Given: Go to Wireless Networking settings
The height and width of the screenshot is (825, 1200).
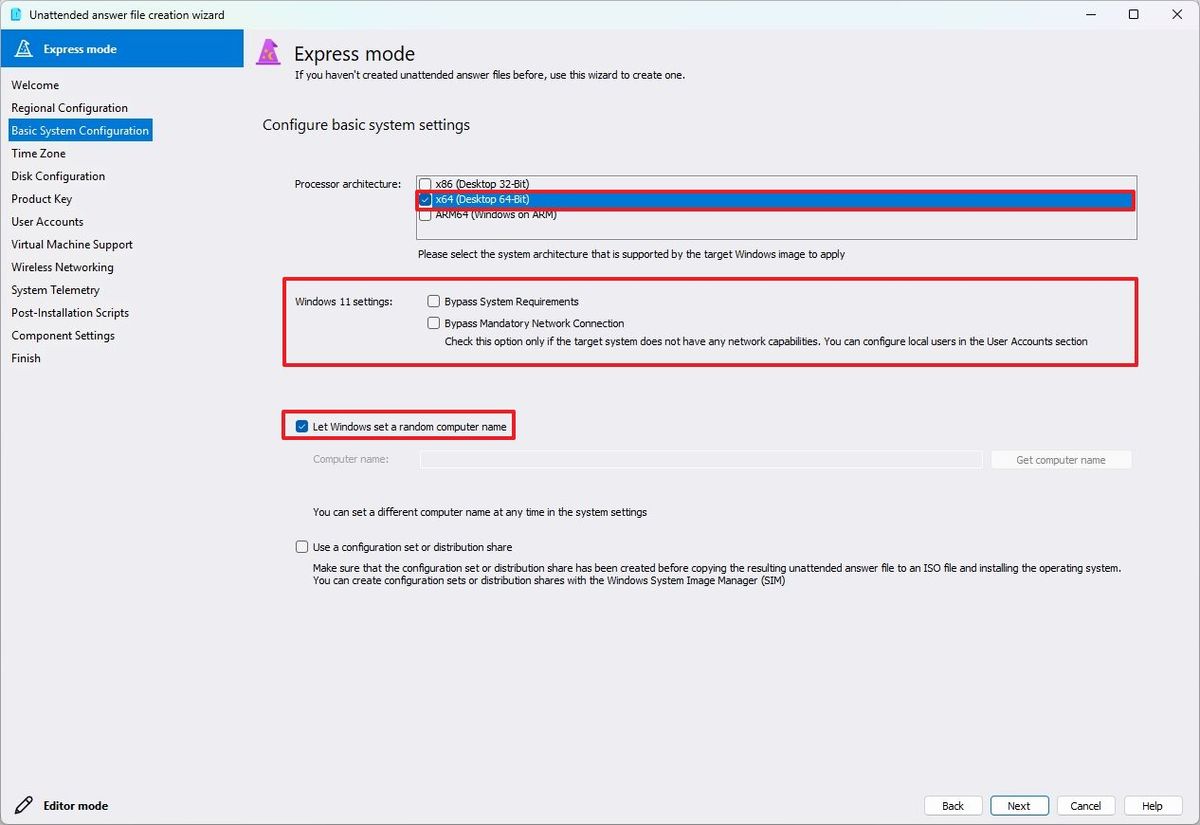Looking at the screenshot, I should 62,267.
